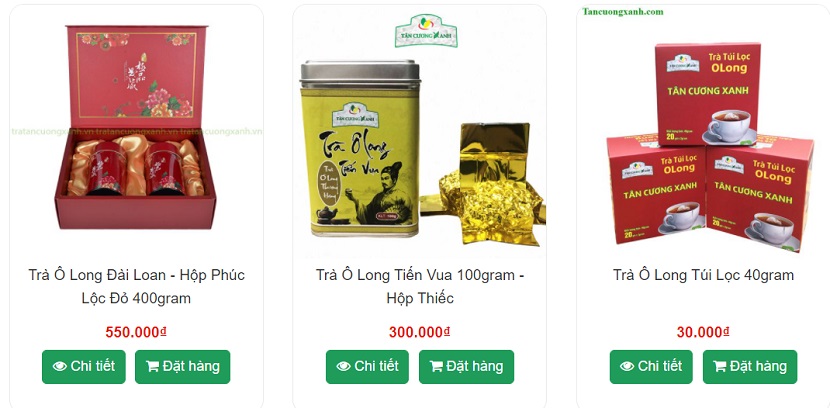Image resolution: width=830 pixels, height=408 pixels.
Task: Click eye icon under Tiến Vua tea
Action: [344, 366]
